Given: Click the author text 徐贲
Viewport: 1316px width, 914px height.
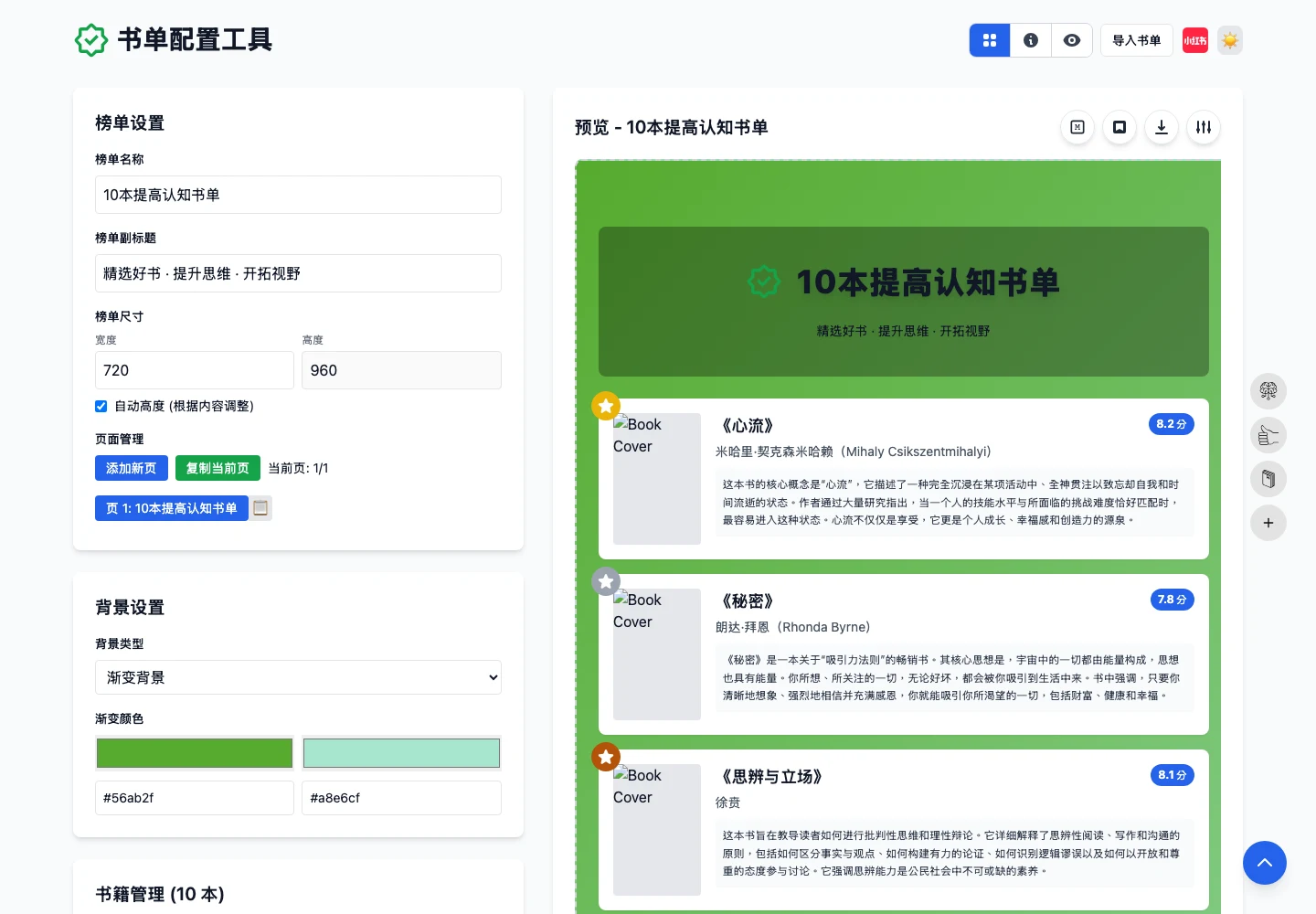Looking at the screenshot, I should point(728,802).
